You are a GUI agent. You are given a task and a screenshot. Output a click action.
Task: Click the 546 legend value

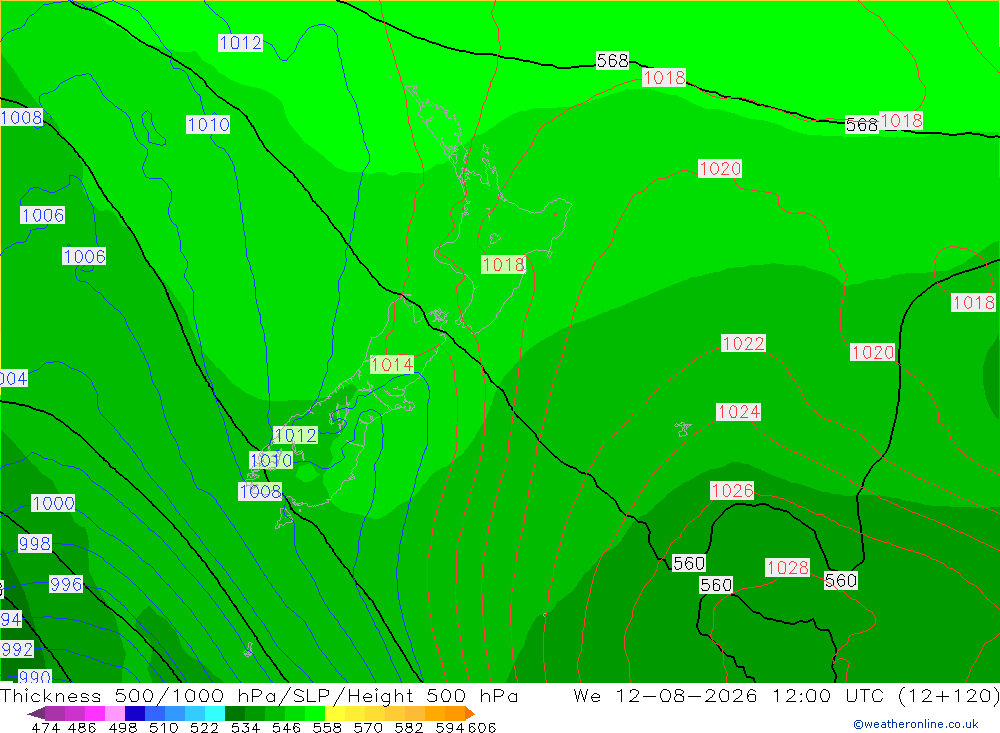[286, 727]
